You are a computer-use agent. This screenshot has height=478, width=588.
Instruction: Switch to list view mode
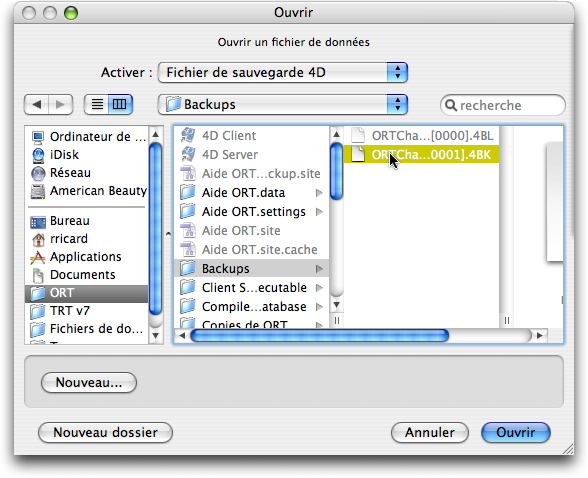tap(97, 104)
